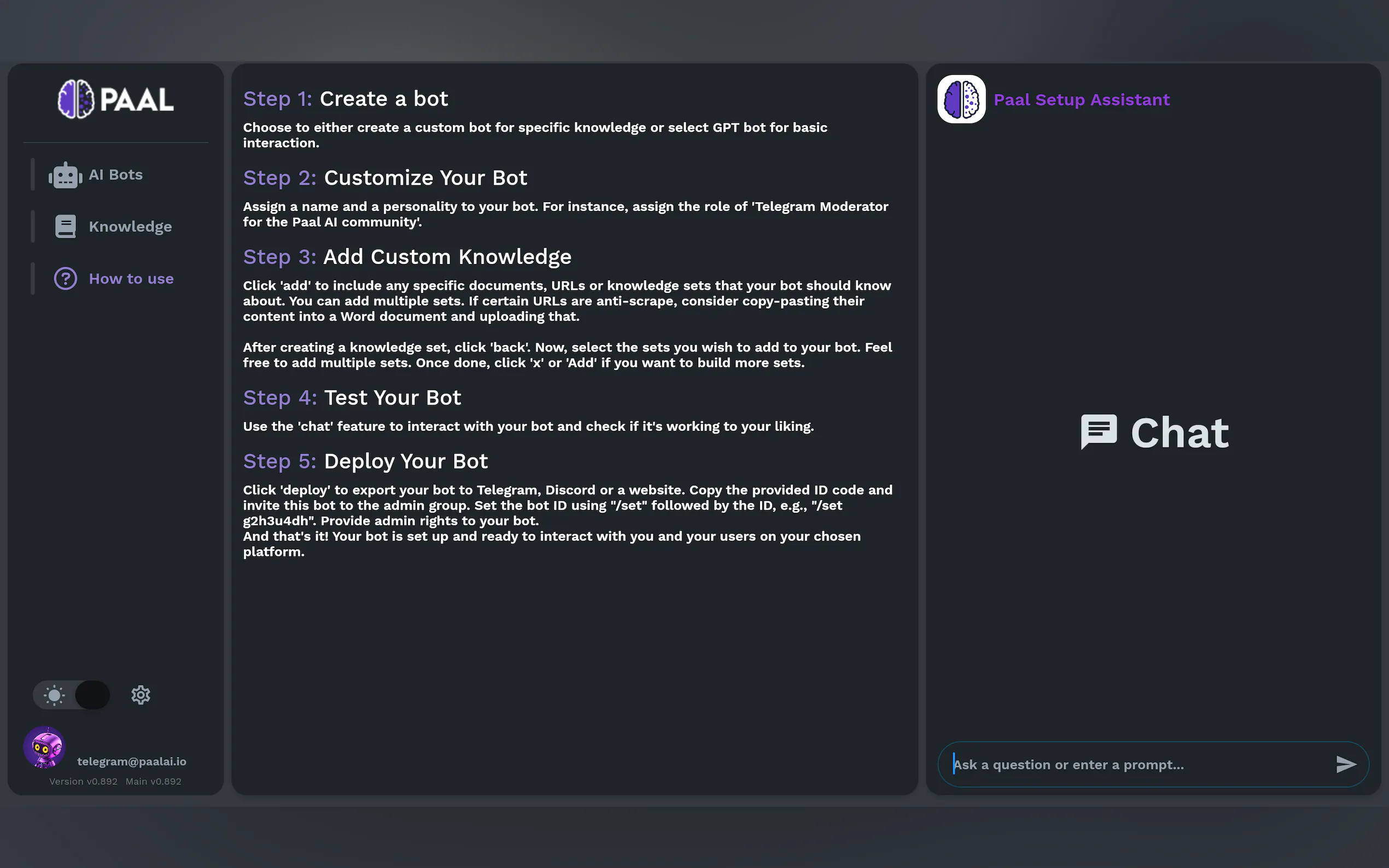Click the dark knob of the theme switch
The image size is (1389, 868).
[x=92, y=696]
